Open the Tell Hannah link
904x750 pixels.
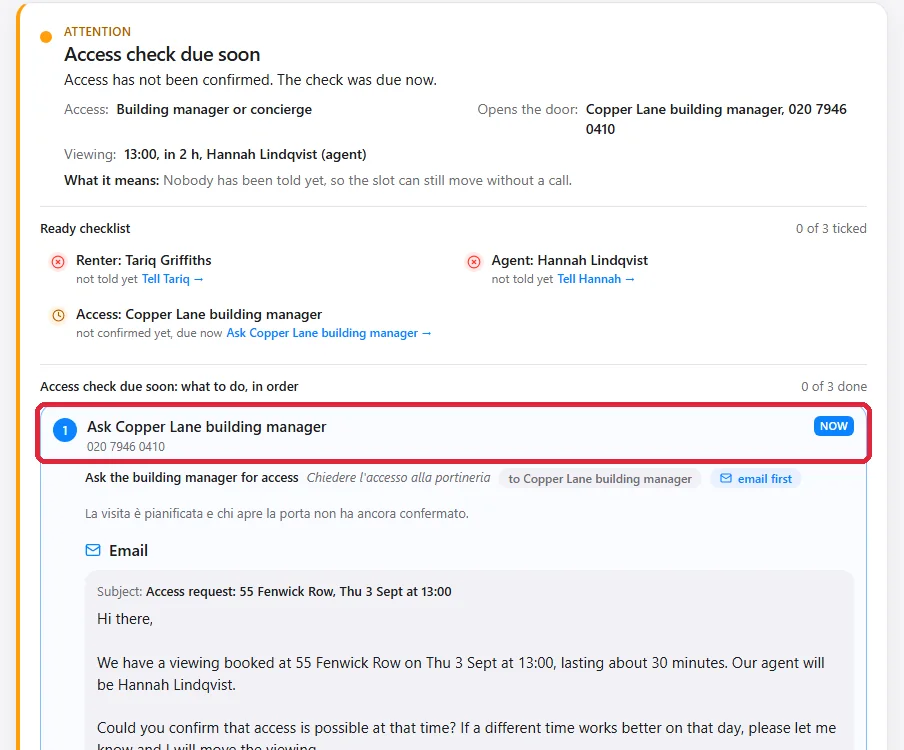(596, 279)
